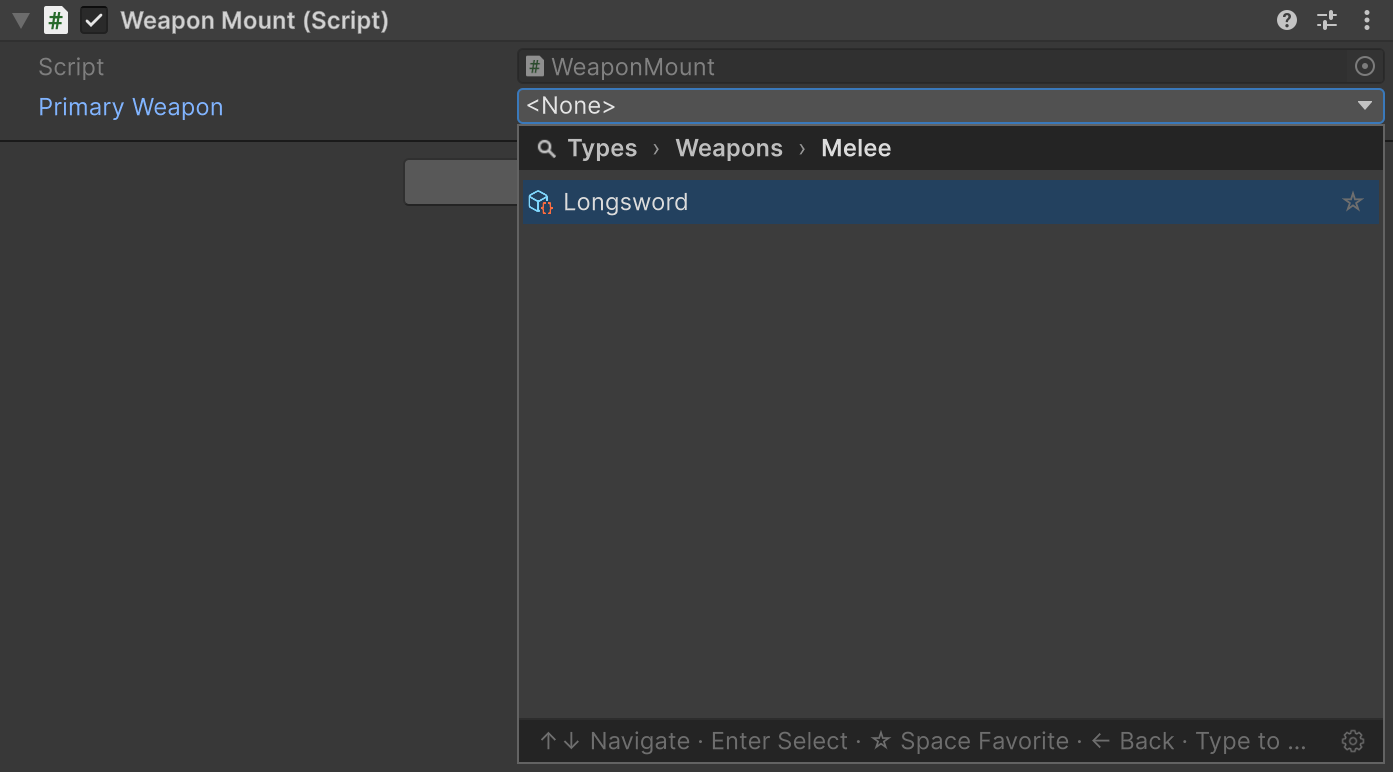Open the type selector settings gear
The image size is (1393, 772).
[1353, 741]
